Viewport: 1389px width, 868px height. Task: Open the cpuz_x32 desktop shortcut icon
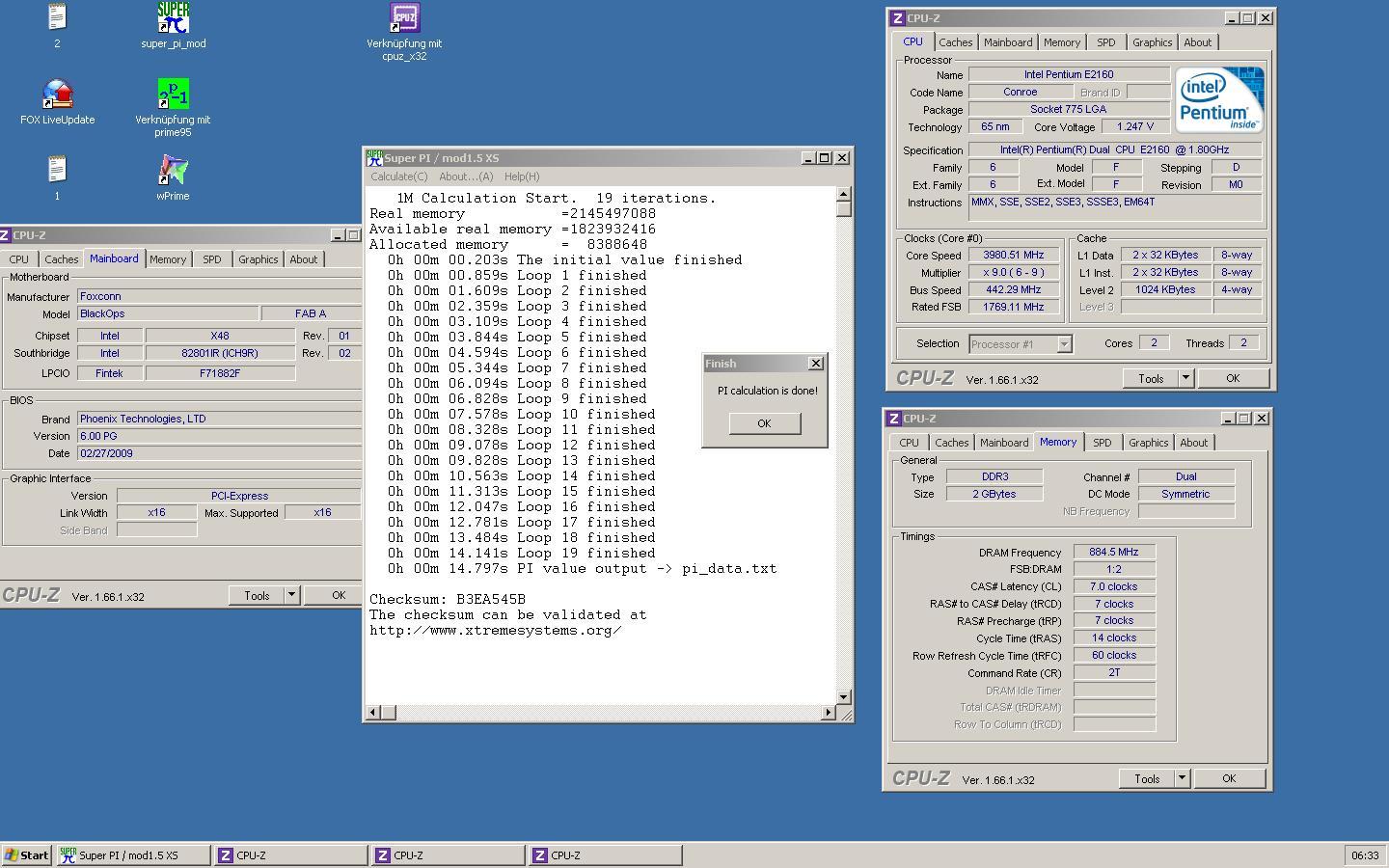[404, 17]
